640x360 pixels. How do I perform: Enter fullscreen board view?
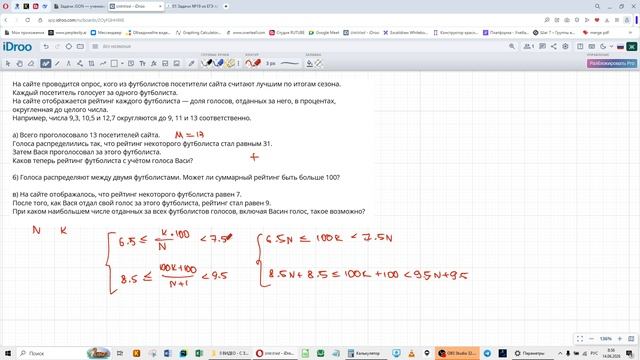tap(580, 339)
